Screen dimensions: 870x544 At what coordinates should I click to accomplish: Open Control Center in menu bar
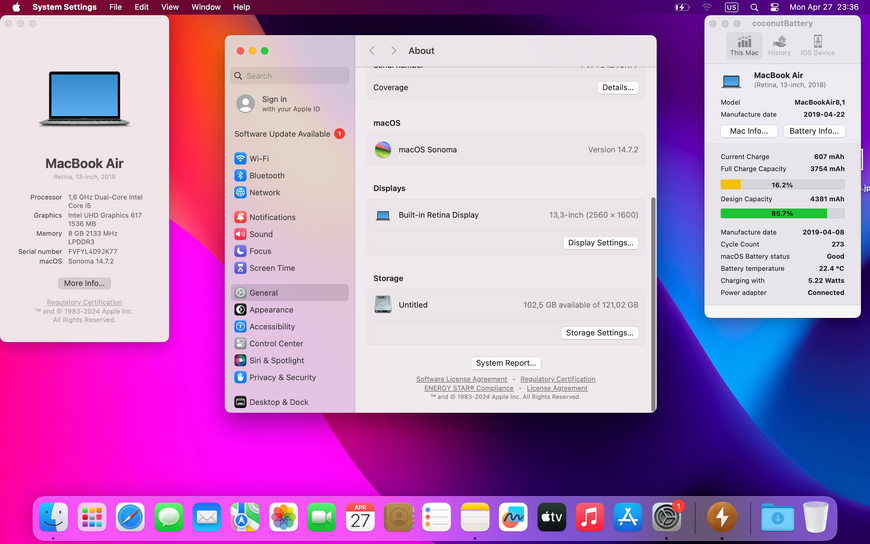tap(775, 7)
